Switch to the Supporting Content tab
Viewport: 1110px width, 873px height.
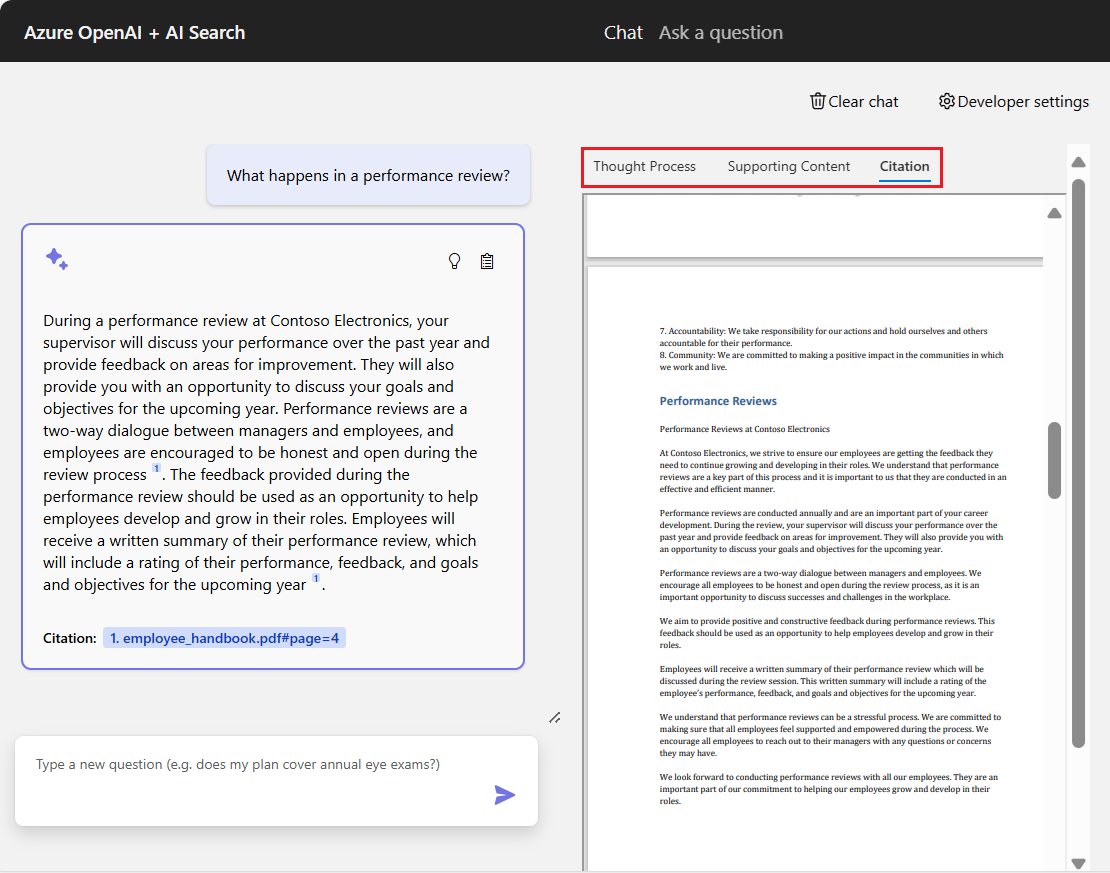(x=788, y=166)
